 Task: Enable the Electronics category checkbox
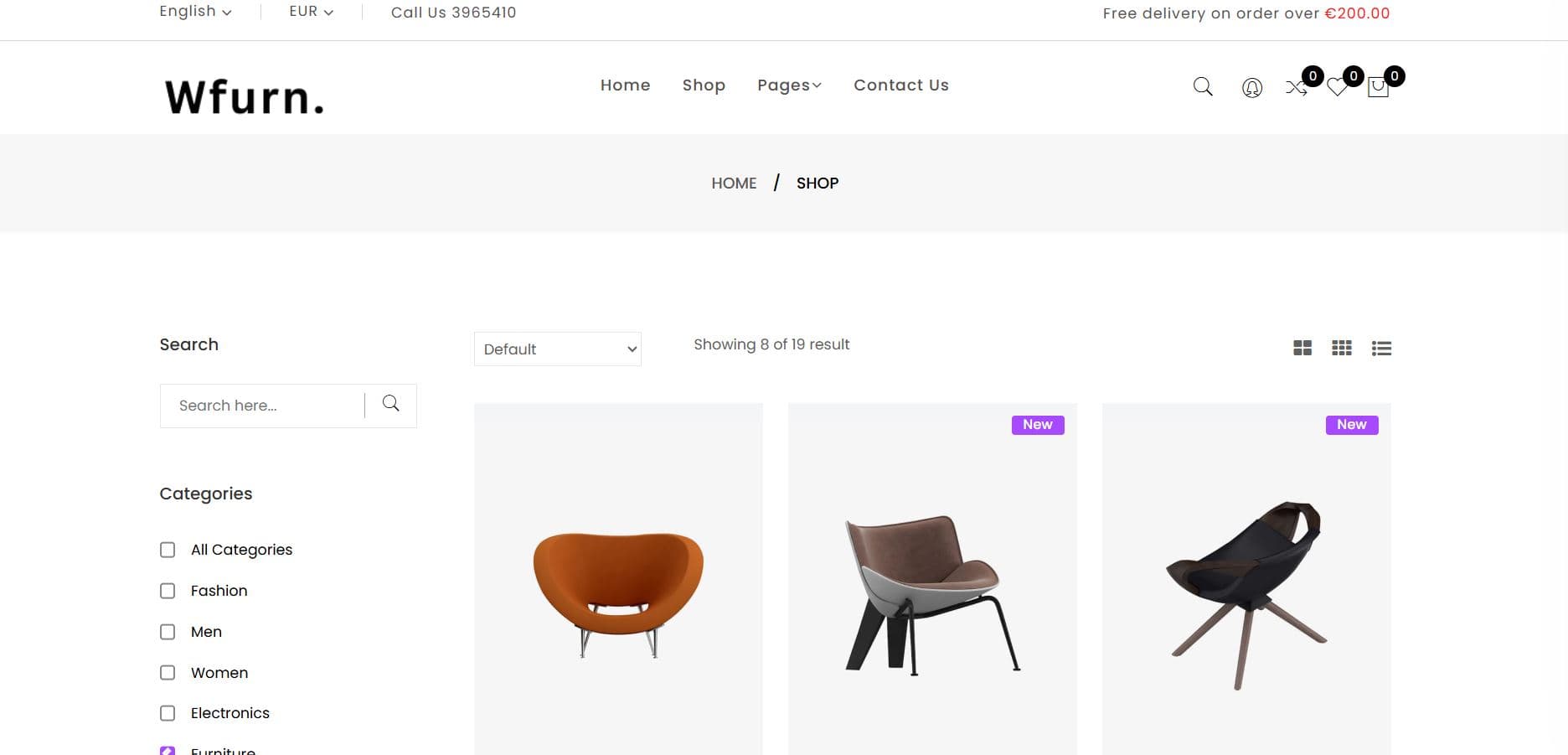(168, 713)
